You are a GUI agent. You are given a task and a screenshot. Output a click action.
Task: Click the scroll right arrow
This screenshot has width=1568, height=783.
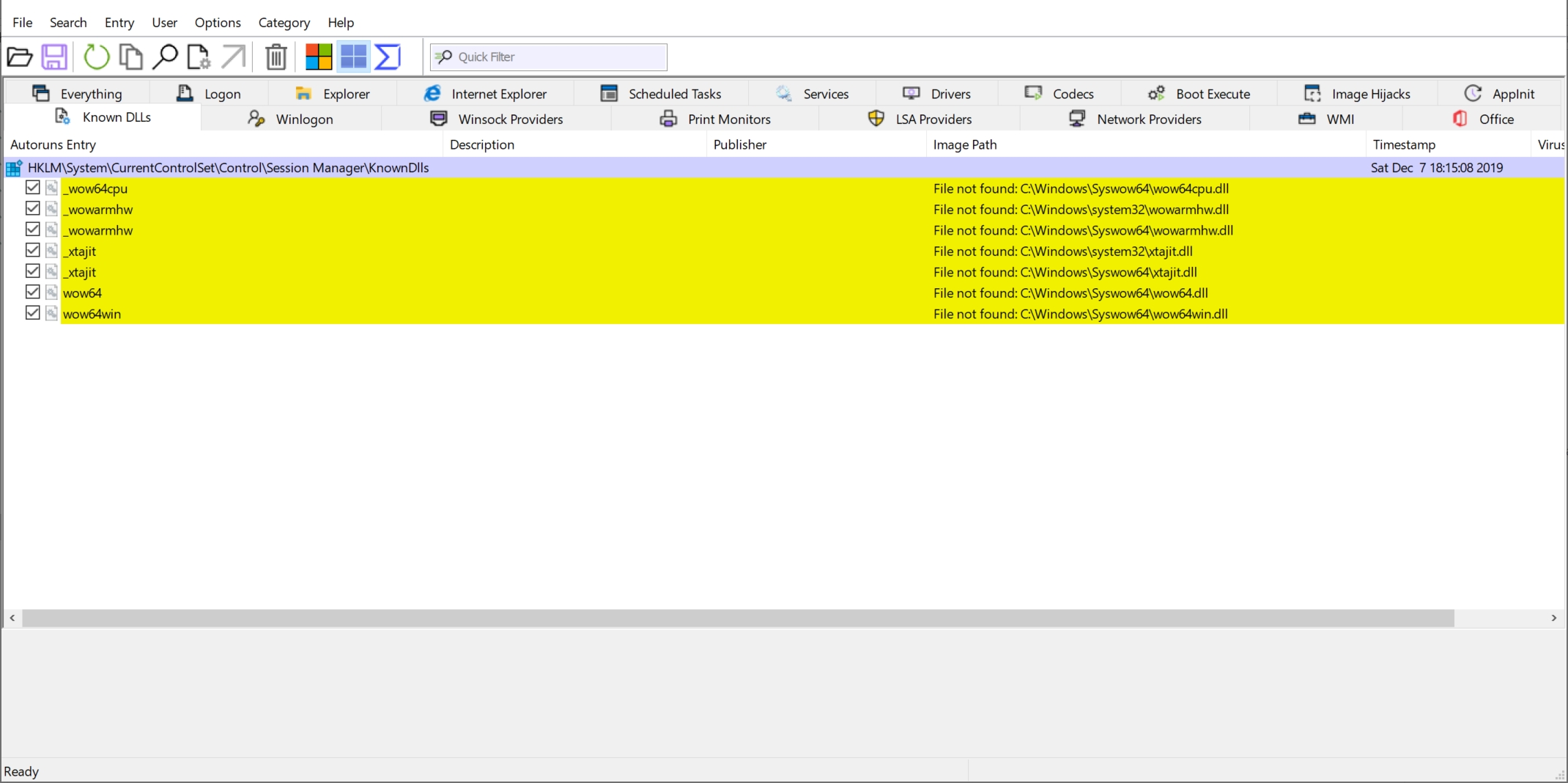click(1554, 618)
